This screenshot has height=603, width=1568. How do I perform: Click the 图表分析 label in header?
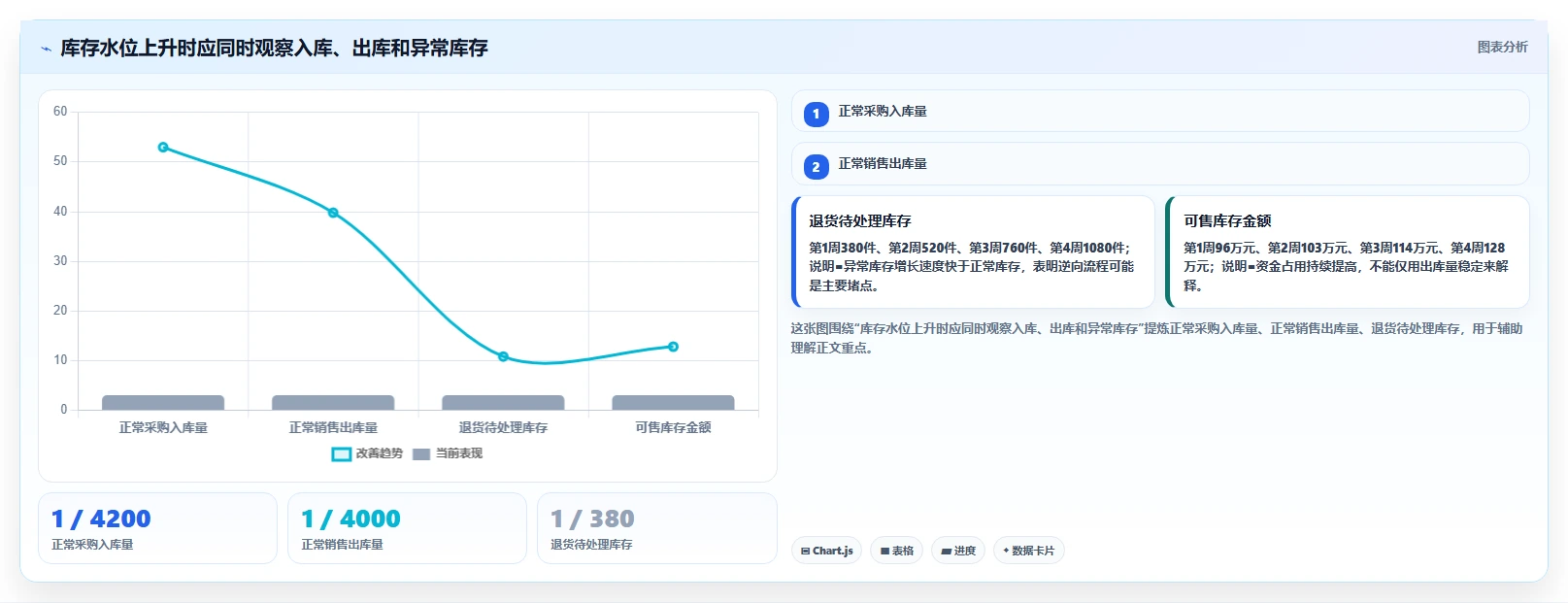[x=1502, y=47]
